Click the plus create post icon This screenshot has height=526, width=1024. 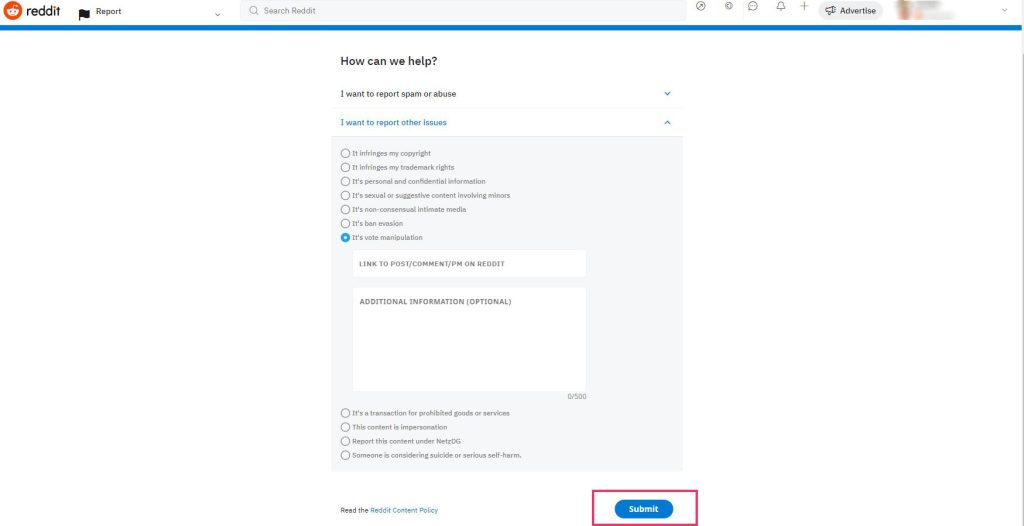click(804, 7)
